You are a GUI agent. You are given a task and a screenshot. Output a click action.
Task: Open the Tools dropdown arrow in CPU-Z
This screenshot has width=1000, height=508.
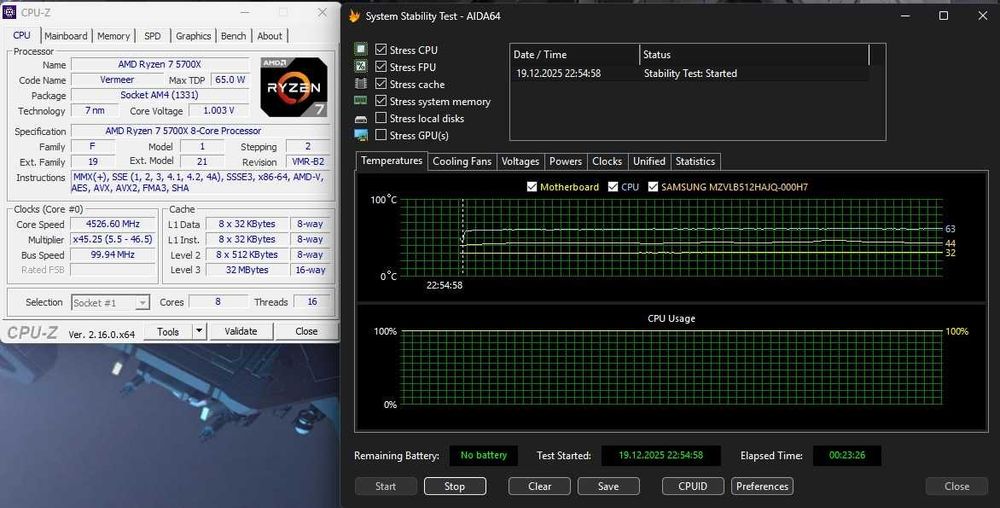(x=199, y=331)
